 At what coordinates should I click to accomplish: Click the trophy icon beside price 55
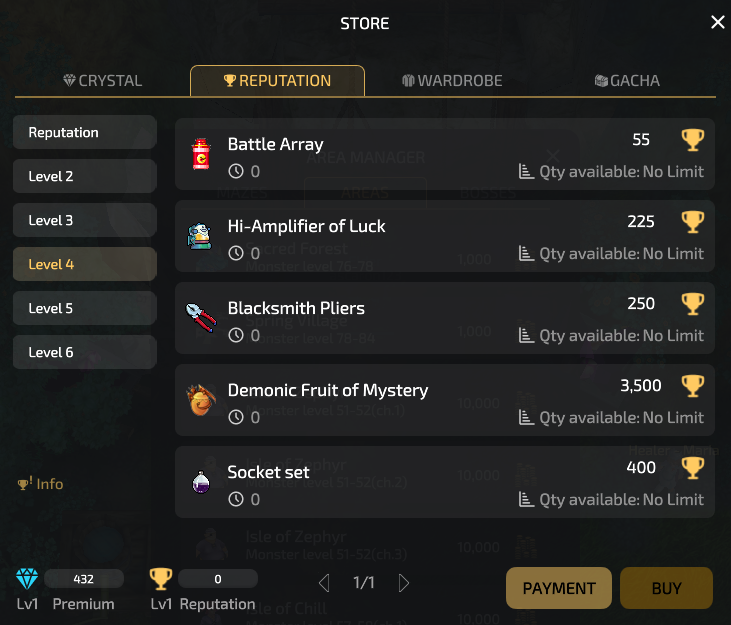(x=692, y=140)
